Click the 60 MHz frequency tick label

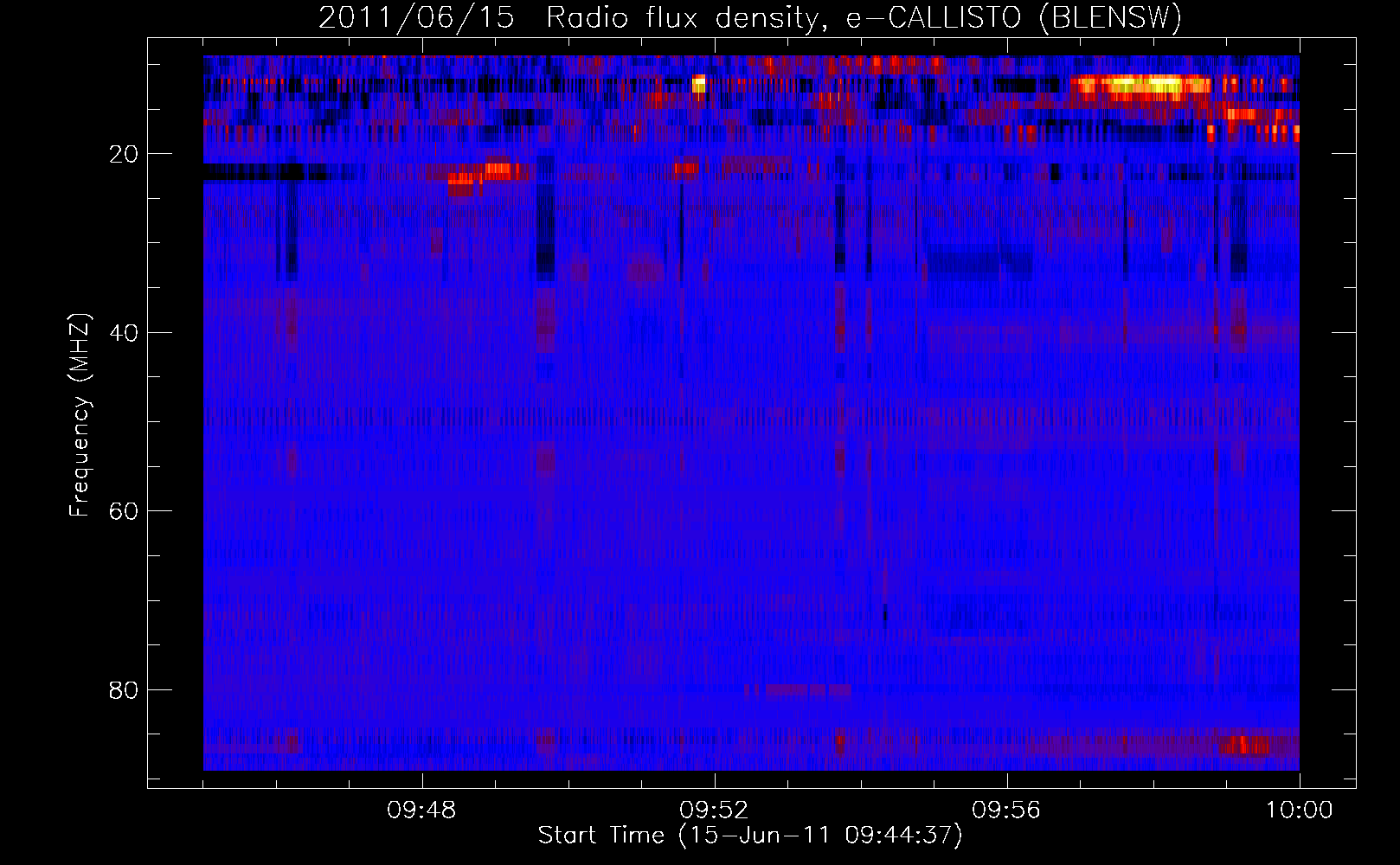tap(125, 511)
